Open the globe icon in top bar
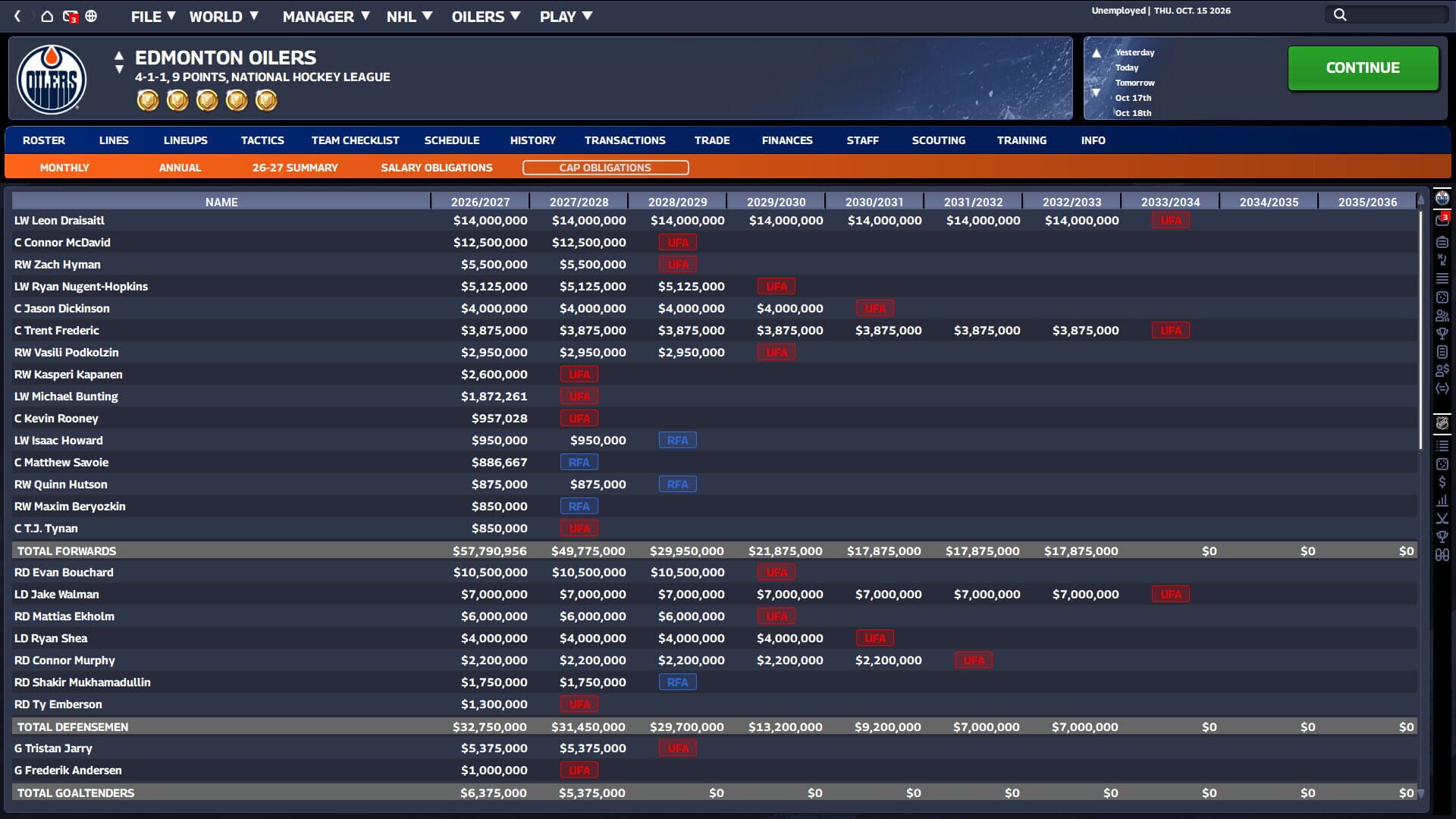 91,16
